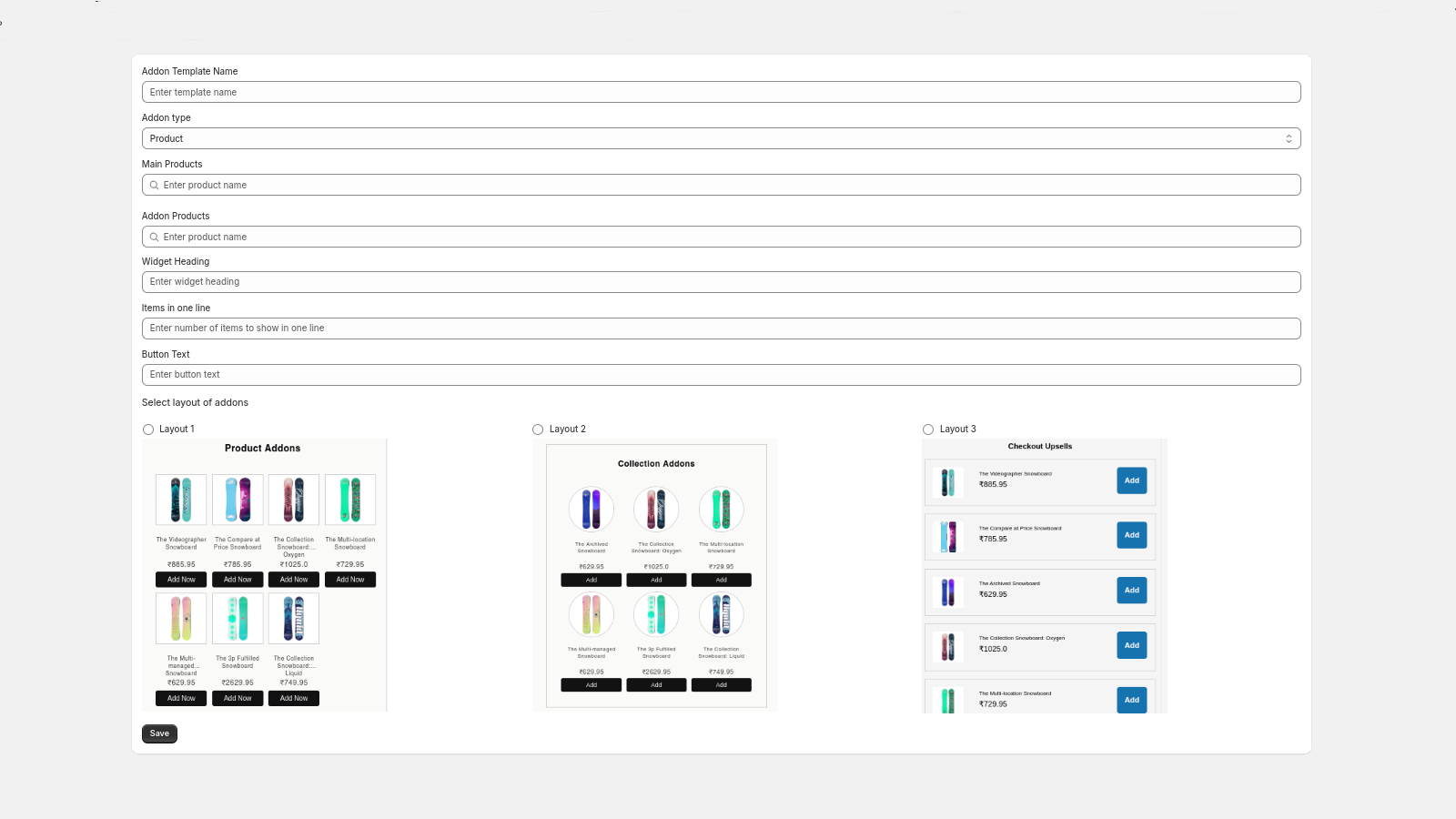Viewport: 1456px width, 819px height.
Task: Click the Addon Template Name input field
Action: click(721, 91)
